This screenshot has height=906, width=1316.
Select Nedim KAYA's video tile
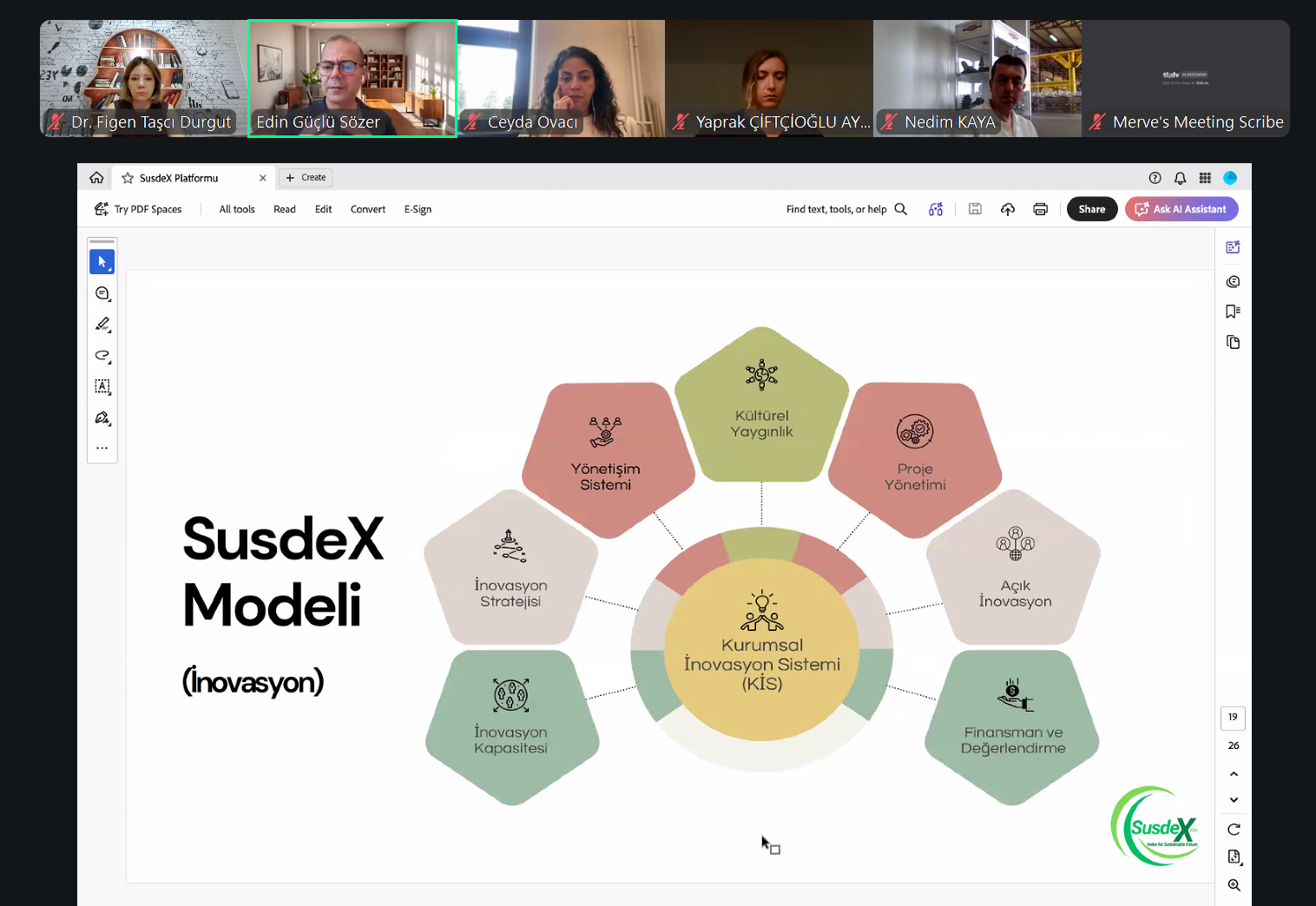(x=977, y=78)
